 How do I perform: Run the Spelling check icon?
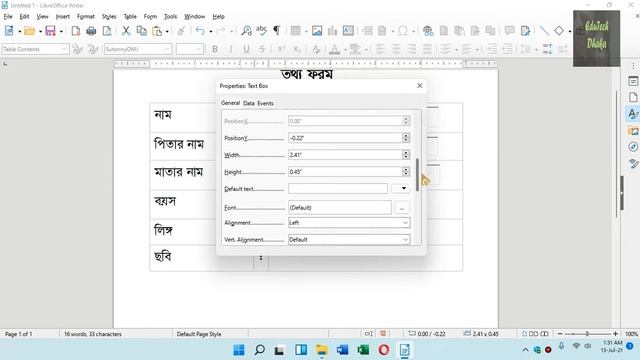(261, 31)
